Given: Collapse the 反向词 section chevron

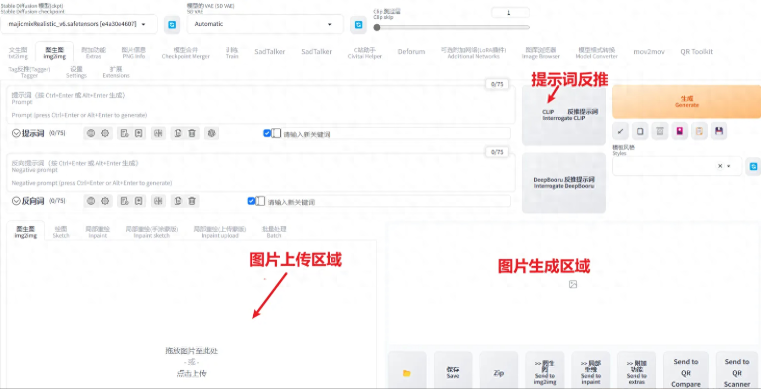Looking at the screenshot, I should pos(16,201).
